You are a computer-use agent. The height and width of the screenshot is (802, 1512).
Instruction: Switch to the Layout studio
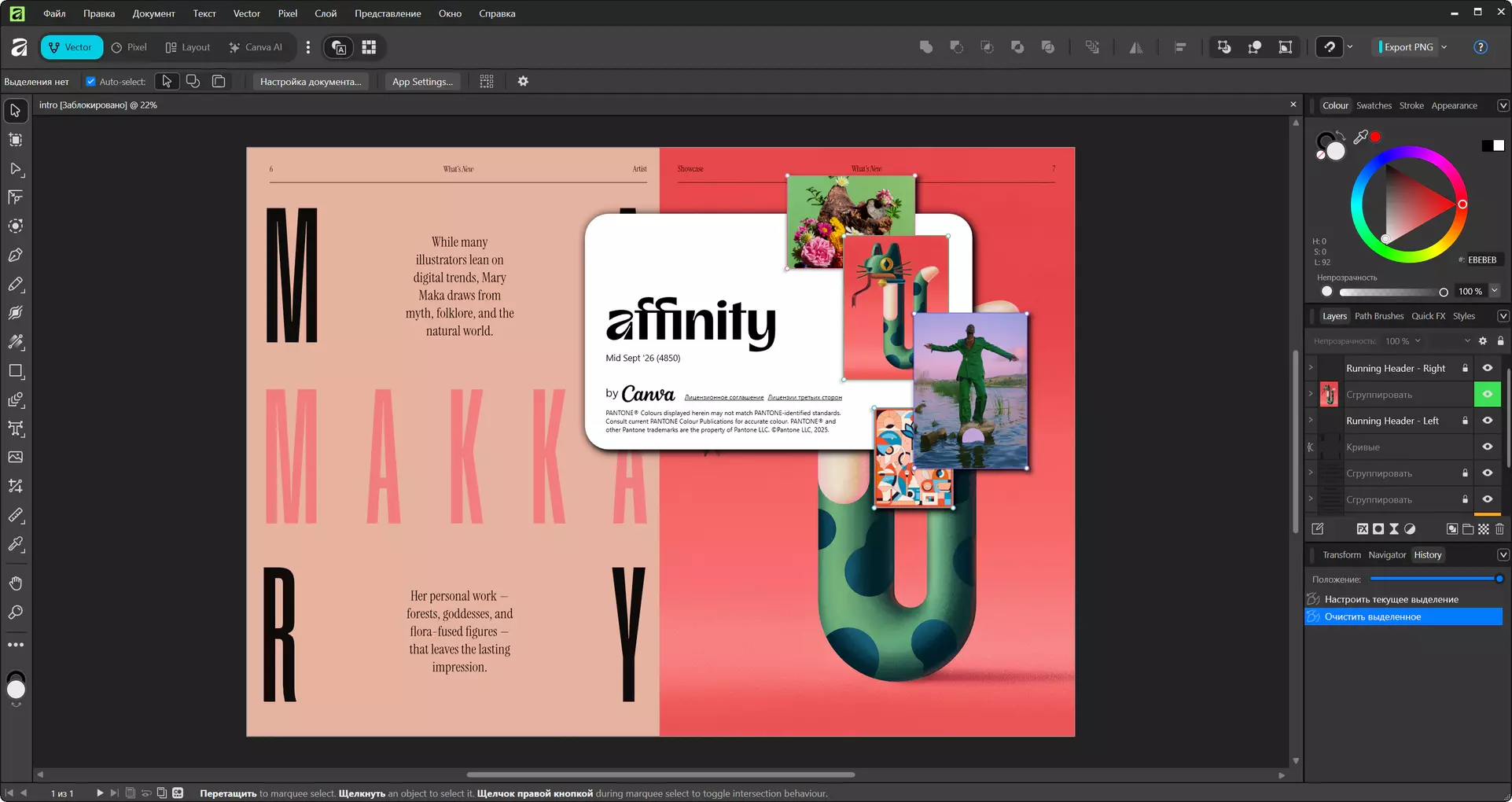(x=188, y=47)
